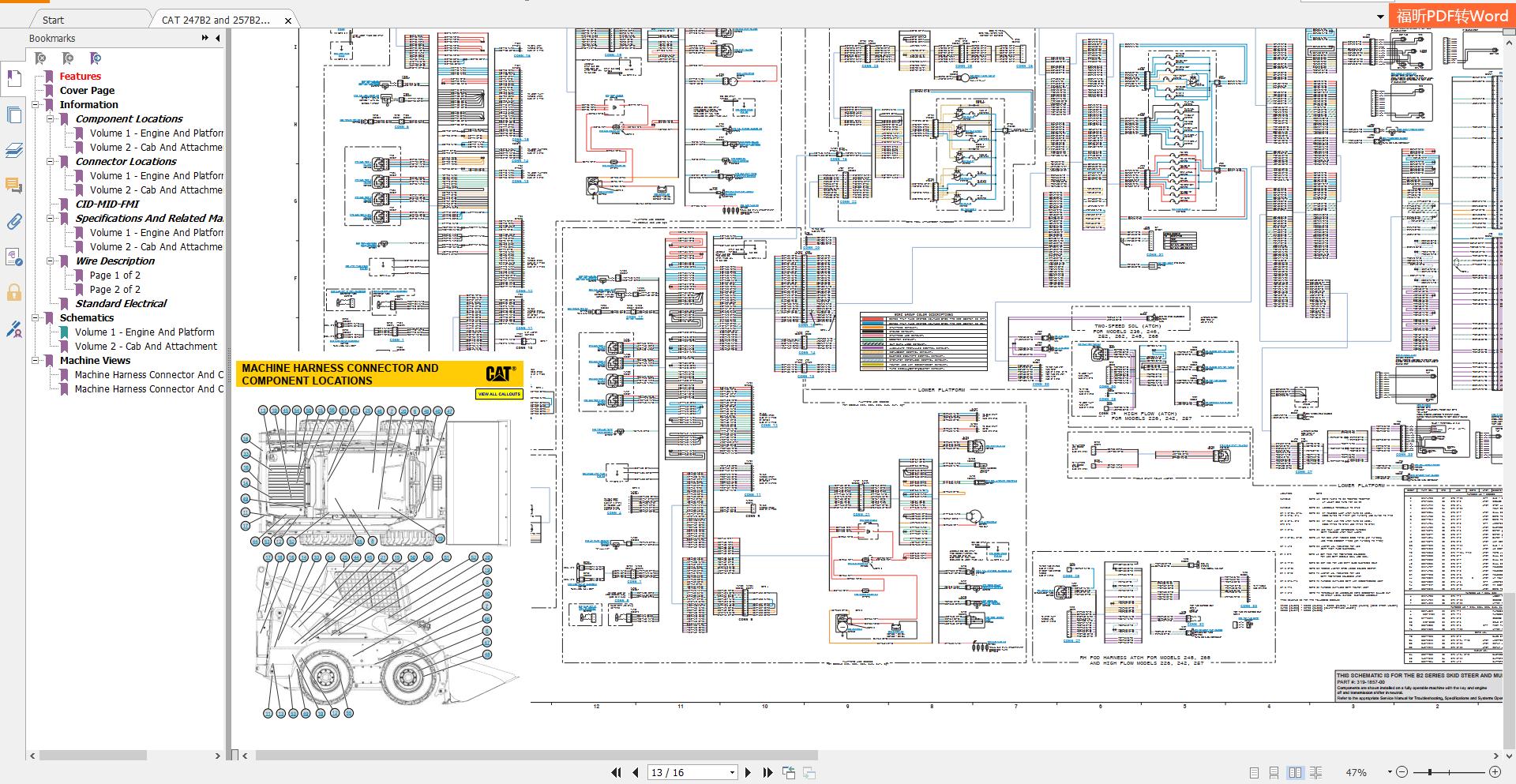This screenshot has width=1516, height=784.
Task: Toggle two-page facing view mode
Action: click(x=1295, y=773)
